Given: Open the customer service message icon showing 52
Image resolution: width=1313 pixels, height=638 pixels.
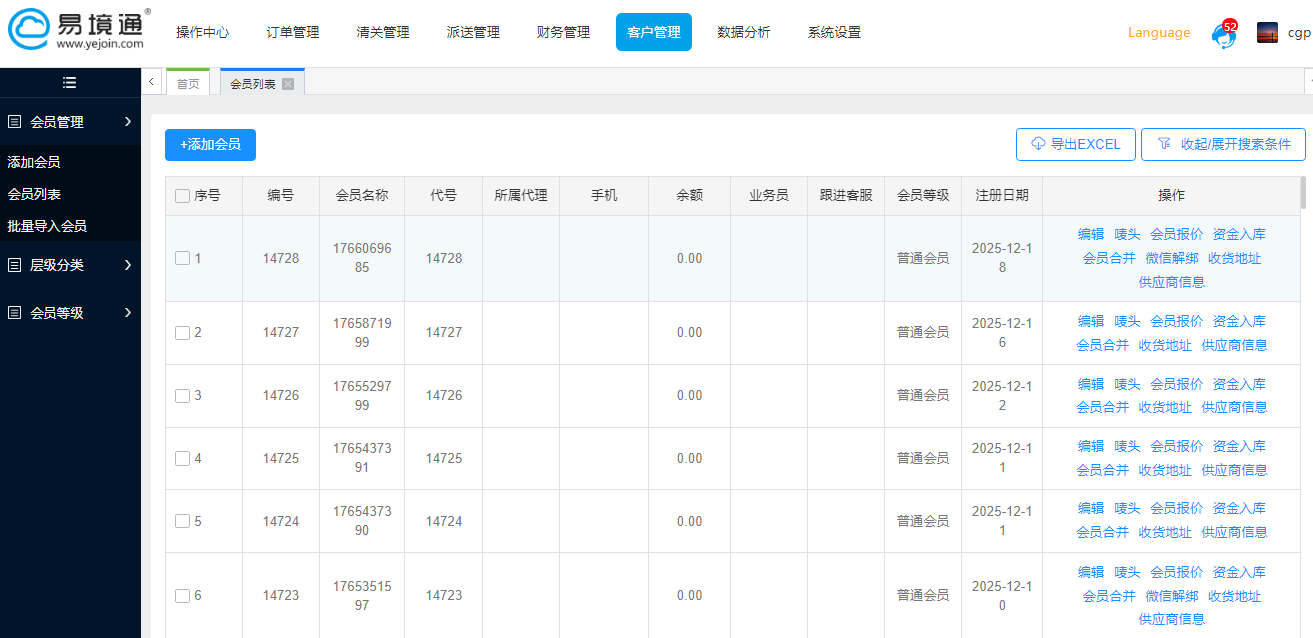Looking at the screenshot, I should [x=1222, y=35].
